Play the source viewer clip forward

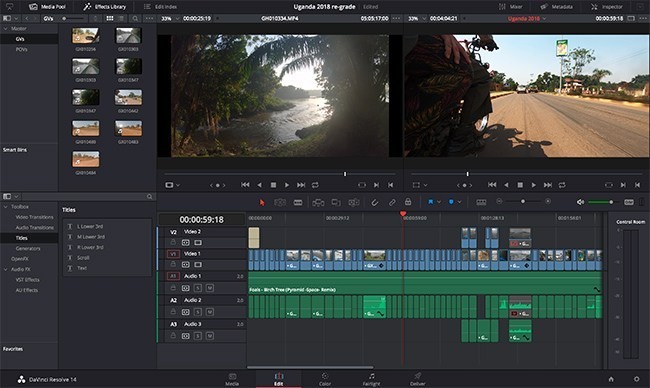click(286, 185)
